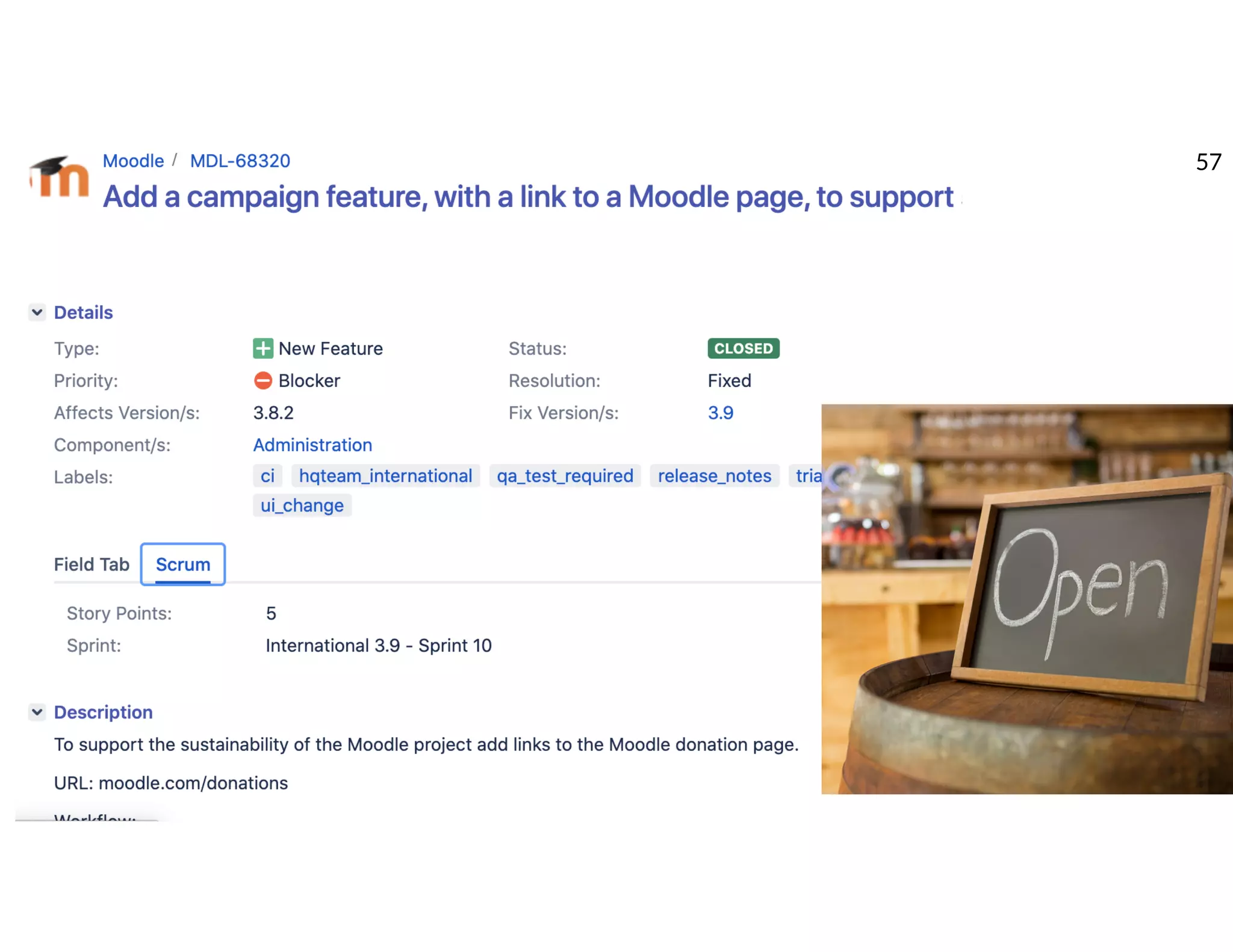Select the hqteam_international label
The width and height of the screenshot is (1233, 952).
pyautogui.click(x=385, y=476)
